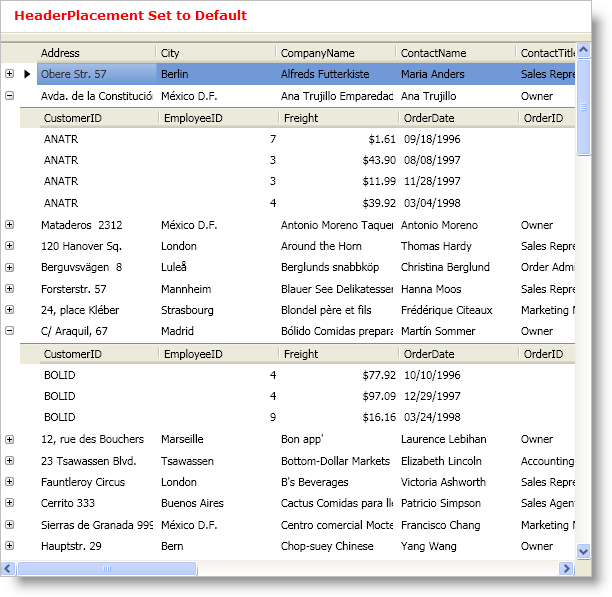612x597 pixels.
Task: Select the Christina Berglund cell
Action: point(455,267)
